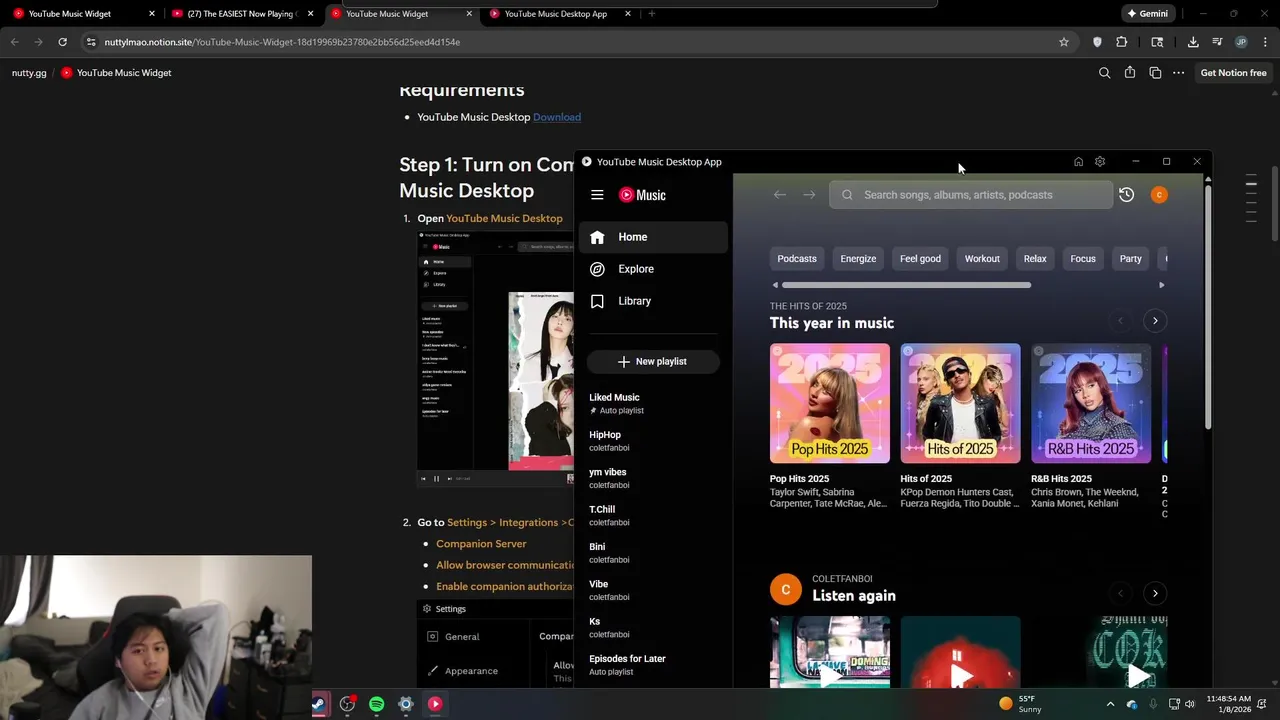Bookmark this page with the star icon

[1064, 42]
